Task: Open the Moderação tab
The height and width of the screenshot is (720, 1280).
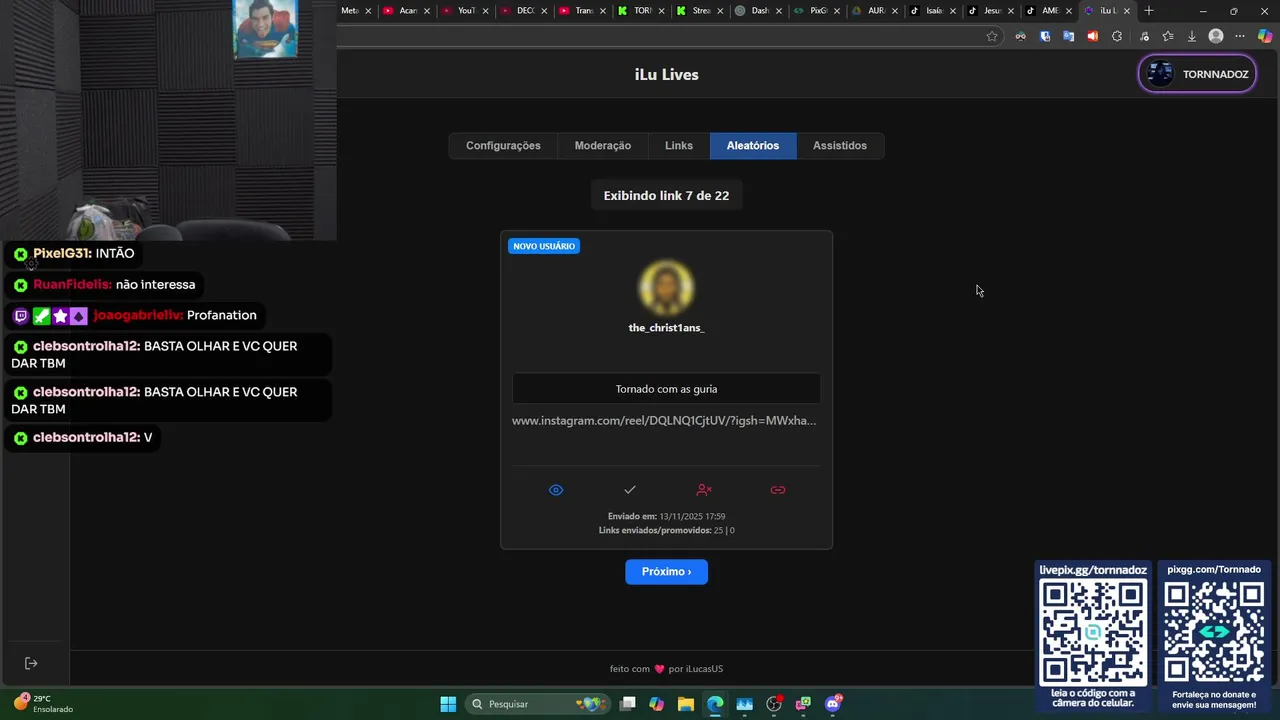Action: coord(603,146)
